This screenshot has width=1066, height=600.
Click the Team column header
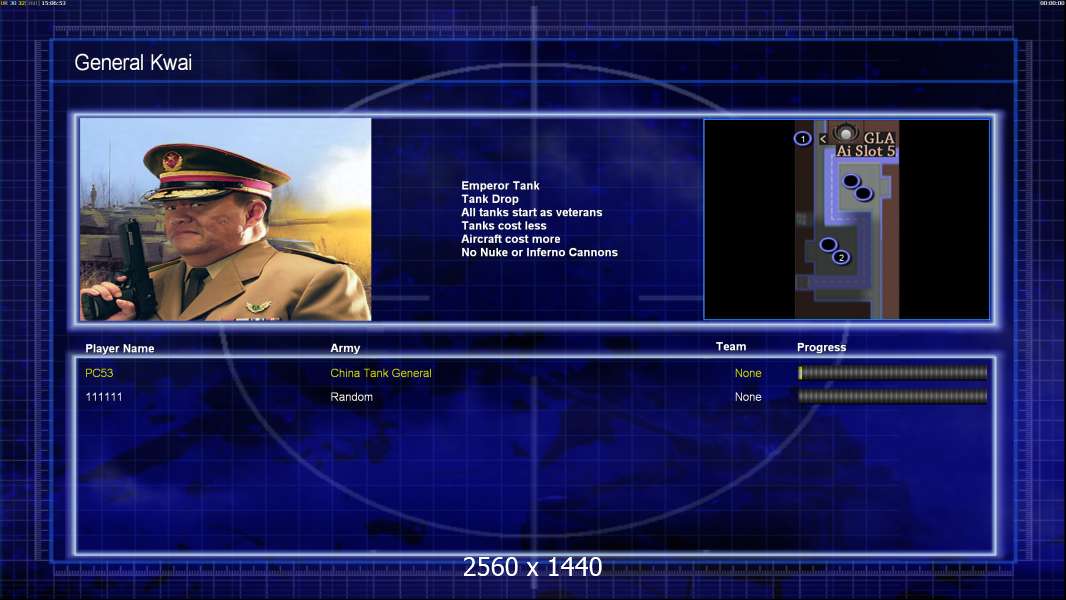[731, 347]
